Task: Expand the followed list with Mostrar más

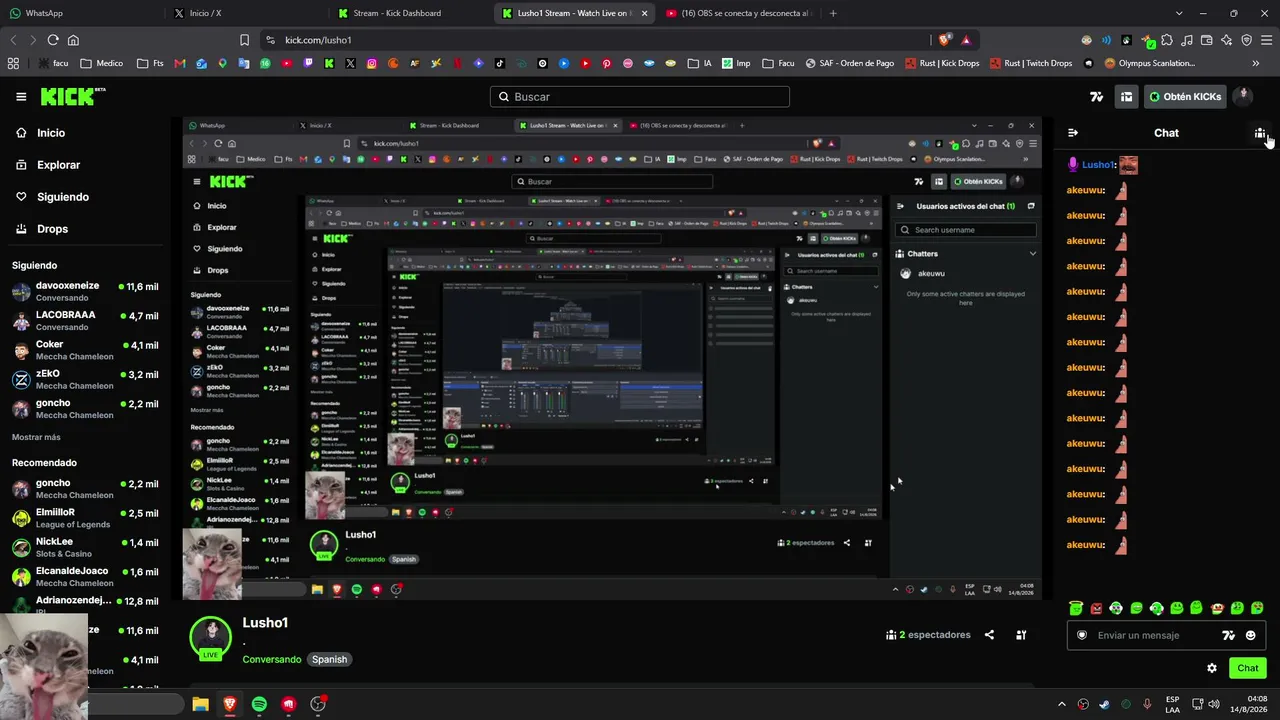Action: click(x=36, y=437)
